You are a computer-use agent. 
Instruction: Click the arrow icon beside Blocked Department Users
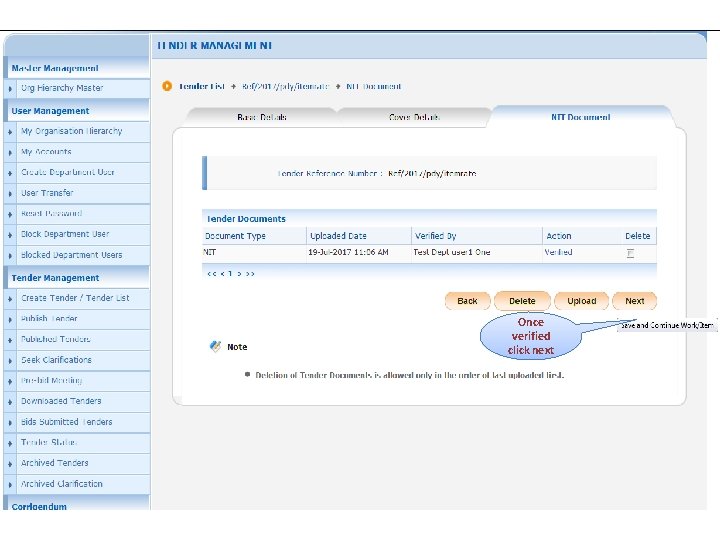(x=10, y=256)
